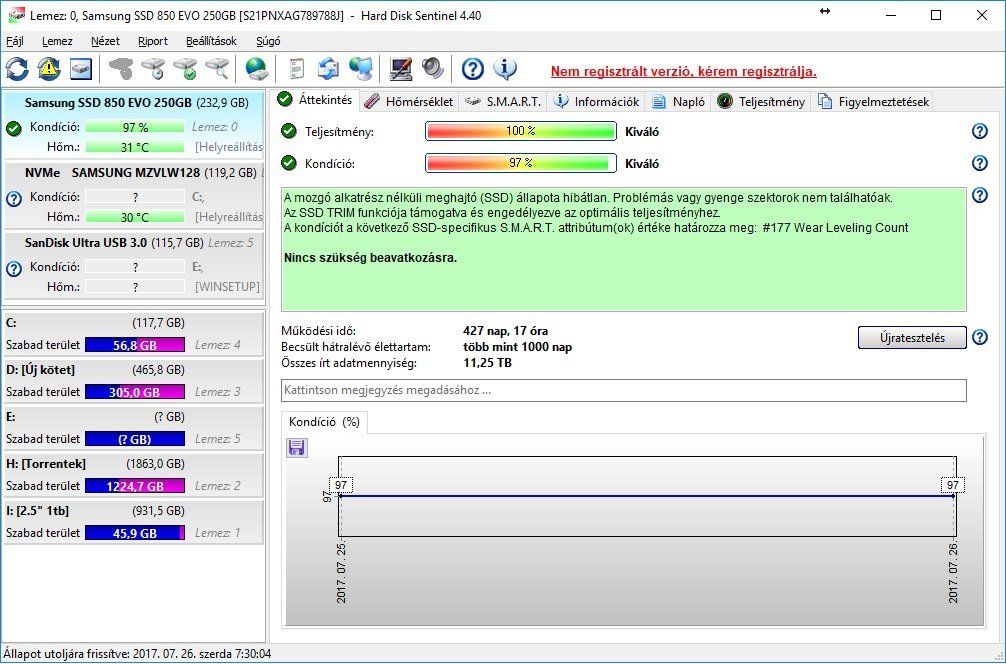Open the Fájl menu
Image resolution: width=1006 pixels, height=664 pixels.
[x=15, y=41]
